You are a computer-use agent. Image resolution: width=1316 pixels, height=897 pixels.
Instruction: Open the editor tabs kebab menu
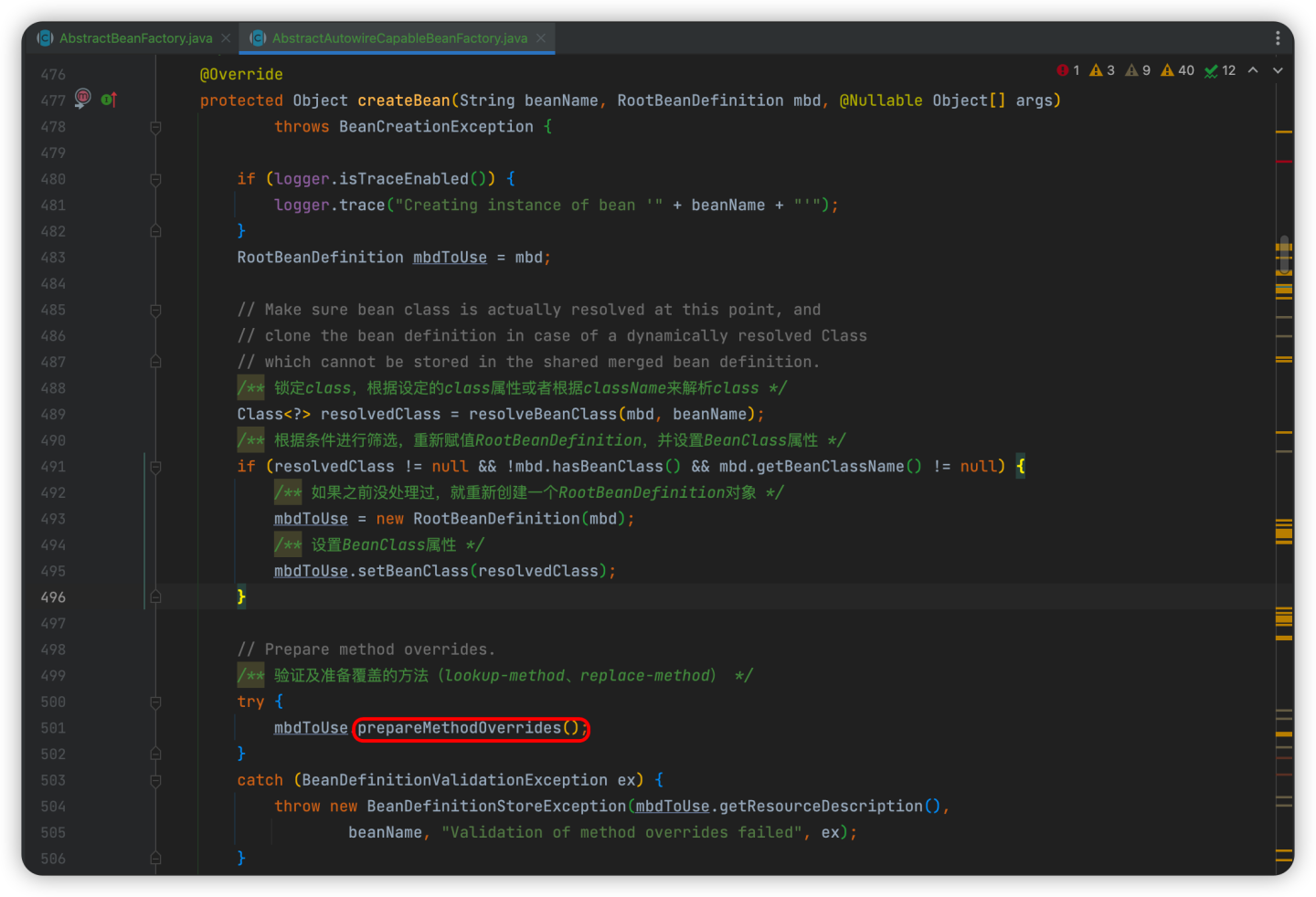coord(1277,38)
